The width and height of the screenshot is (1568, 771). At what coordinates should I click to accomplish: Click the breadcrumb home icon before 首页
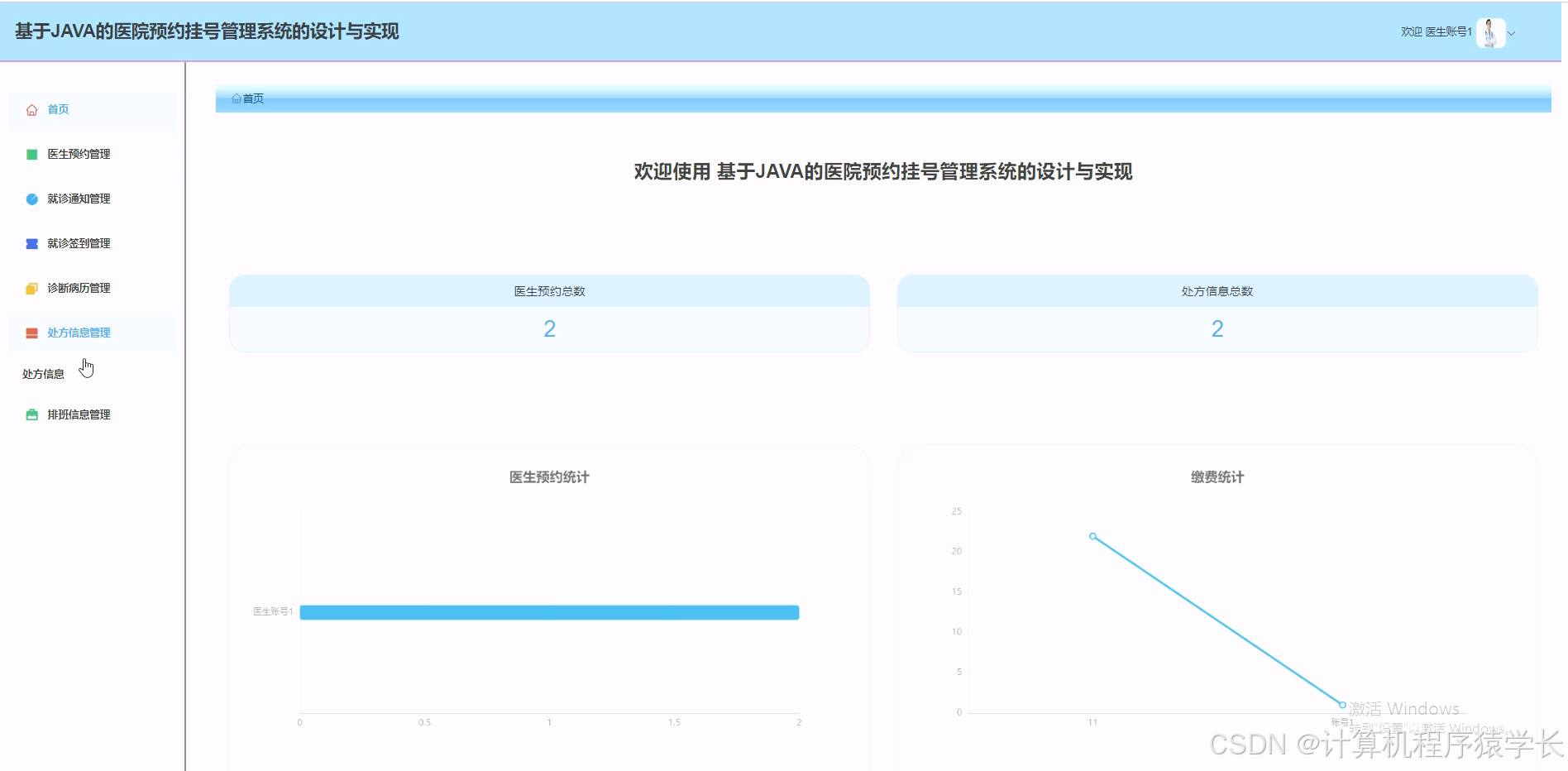click(x=236, y=98)
